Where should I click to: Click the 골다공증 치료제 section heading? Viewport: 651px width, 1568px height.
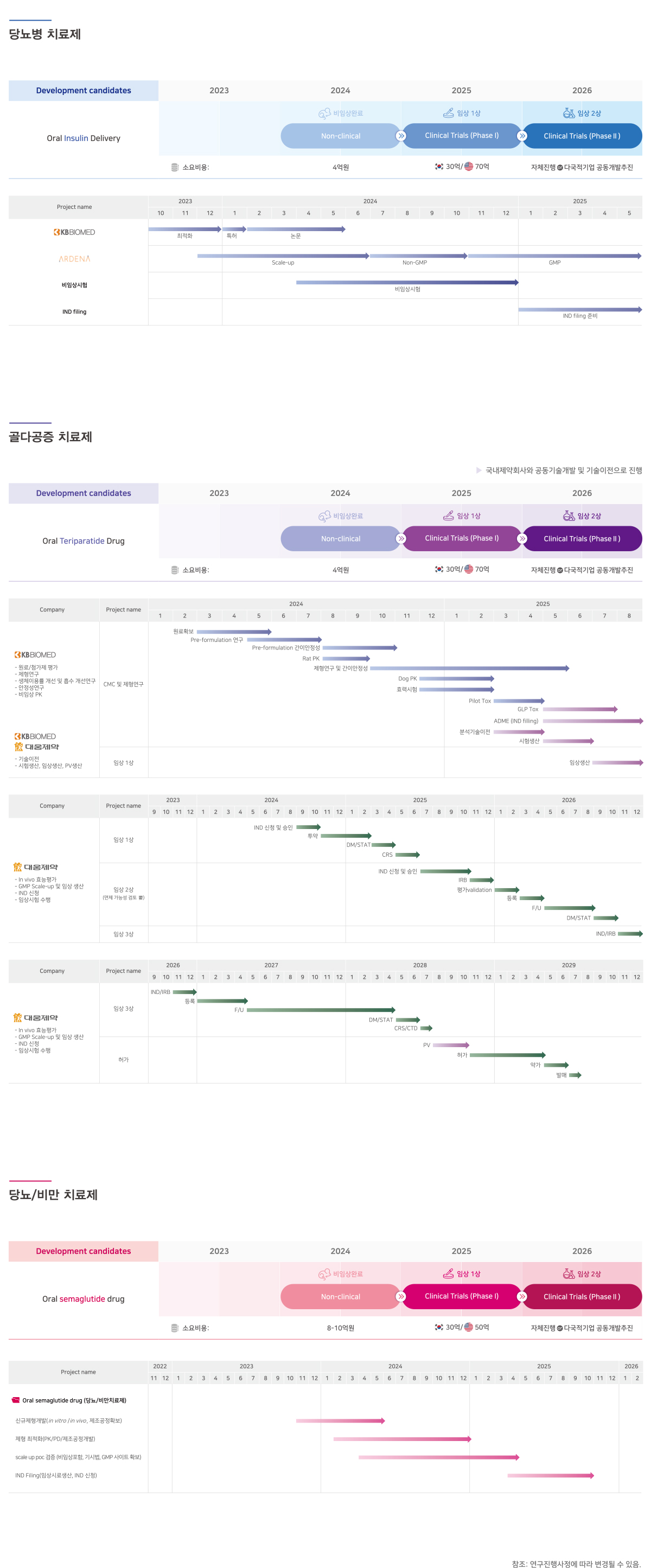[x=50, y=437]
